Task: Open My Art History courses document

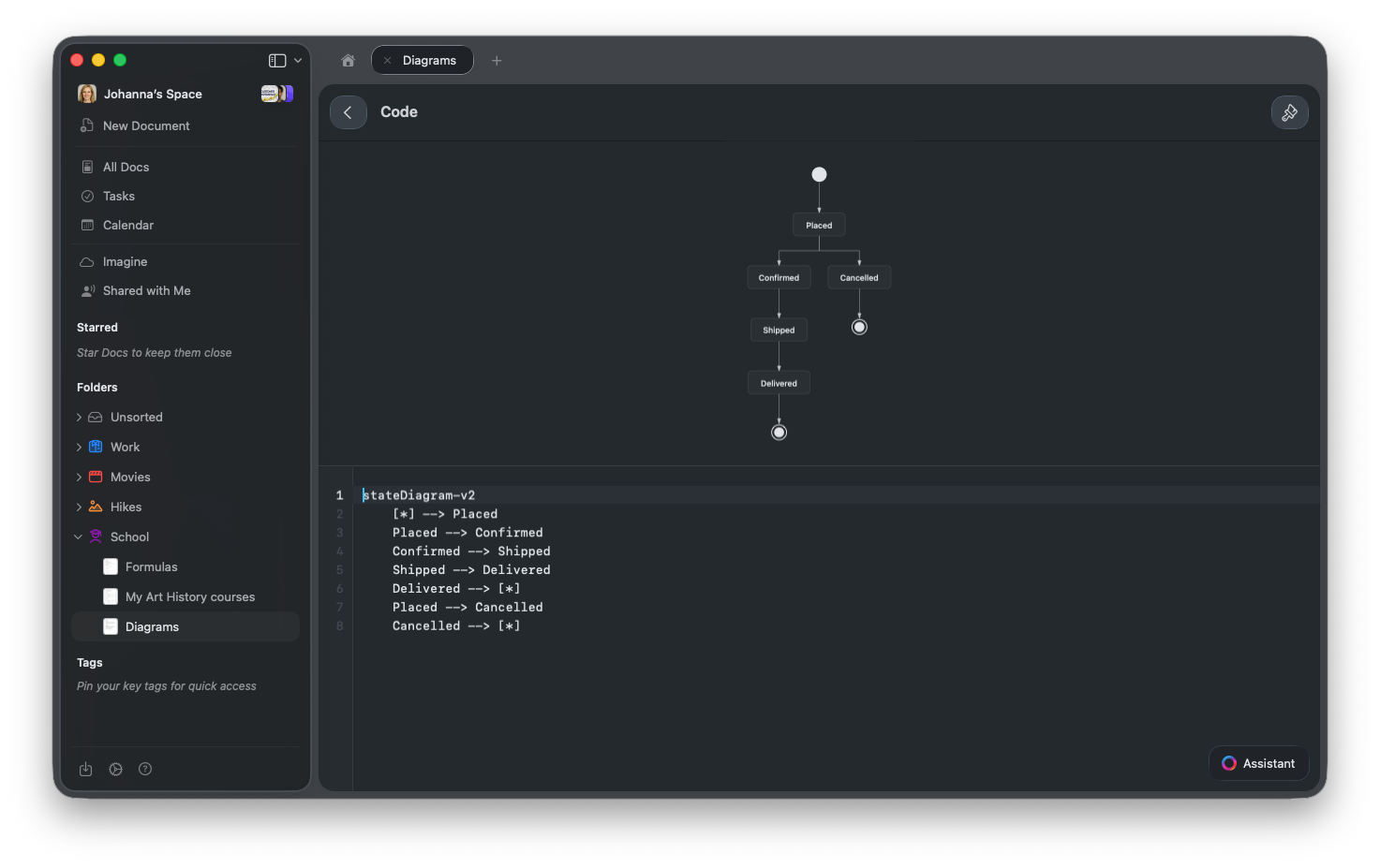Action: (x=189, y=596)
